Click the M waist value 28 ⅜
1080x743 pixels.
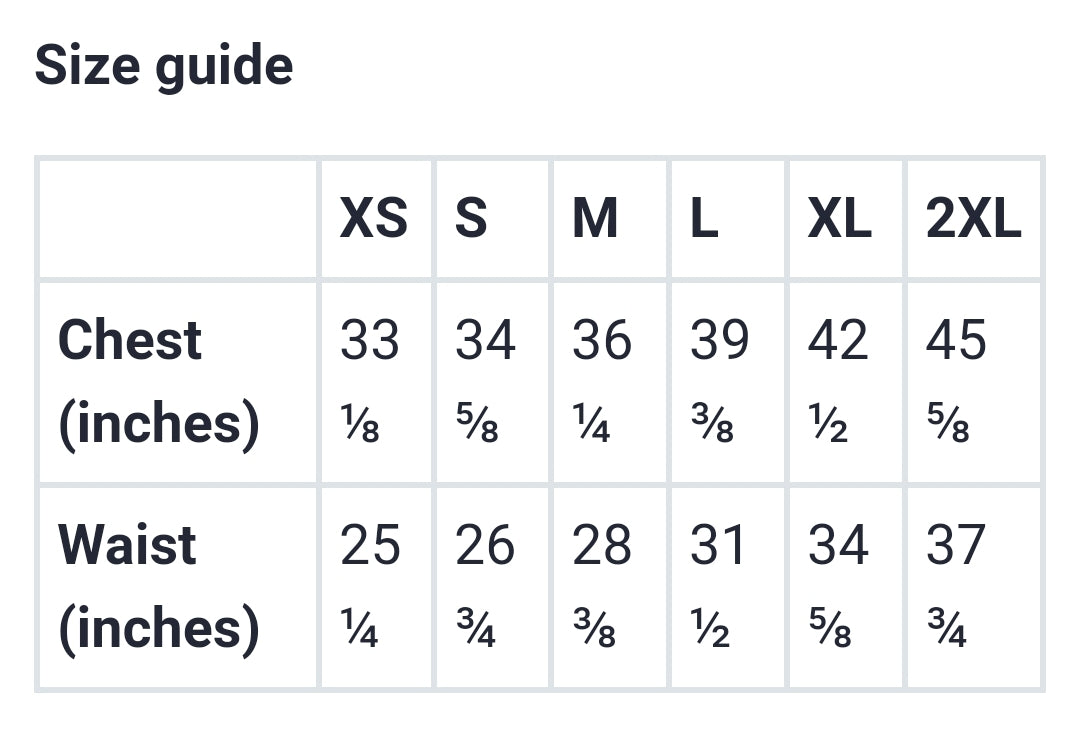[x=602, y=587]
